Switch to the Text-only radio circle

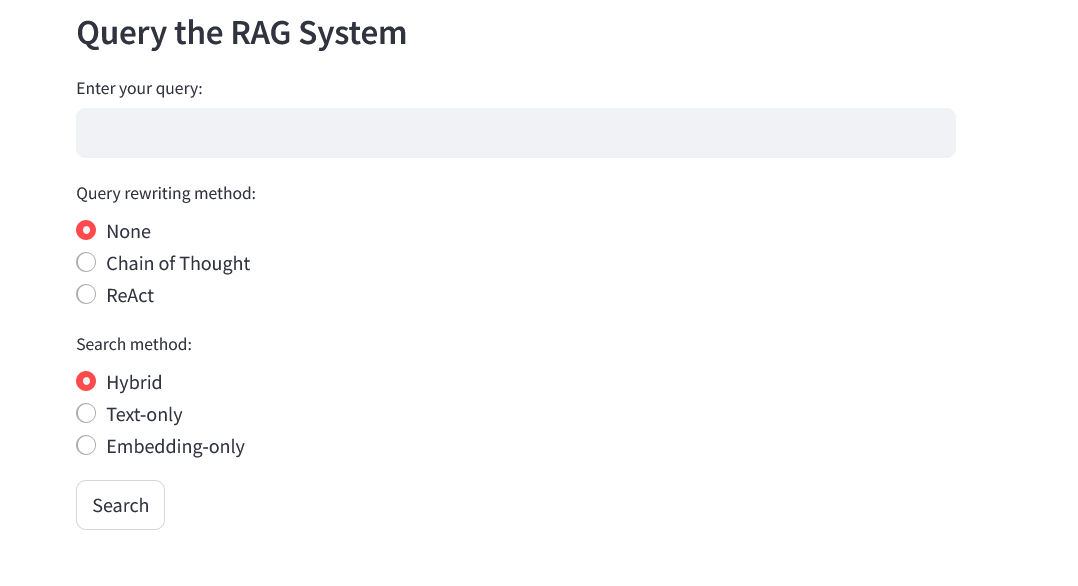pyautogui.click(x=86, y=413)
